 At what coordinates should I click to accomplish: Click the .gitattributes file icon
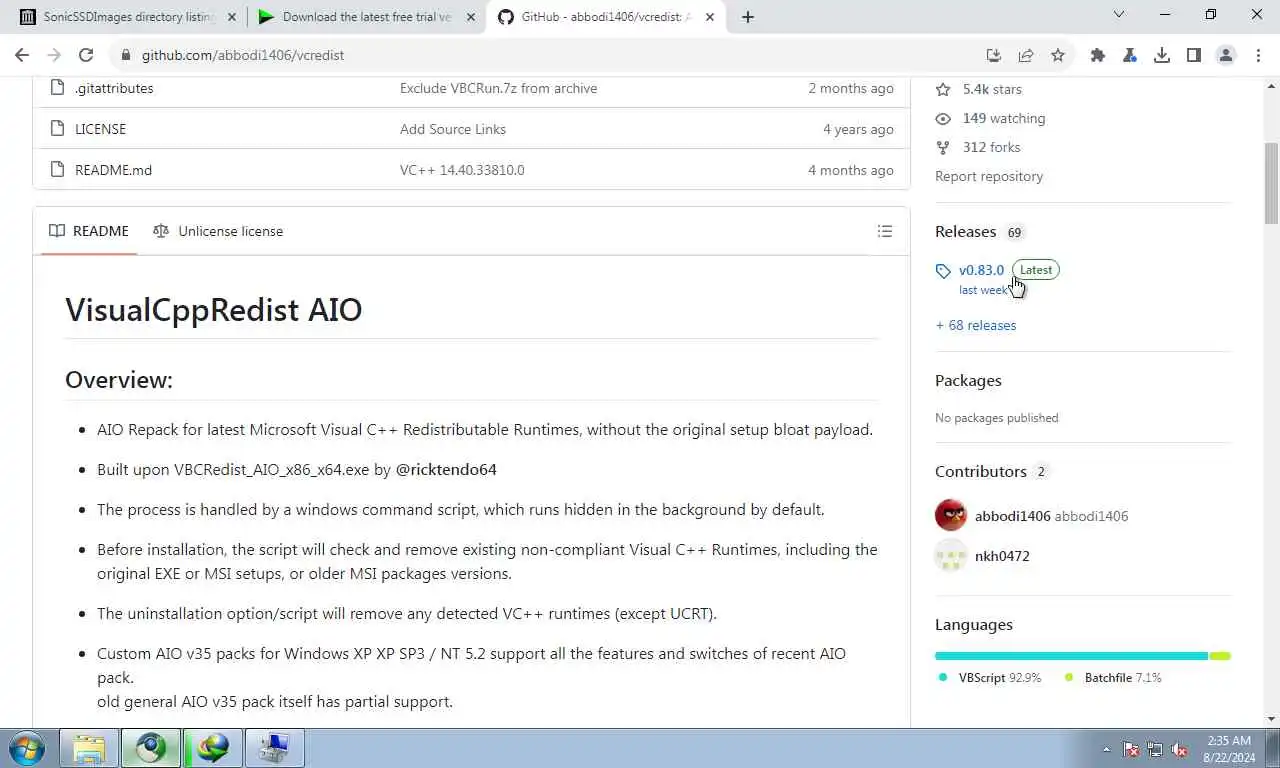(57, 88)
